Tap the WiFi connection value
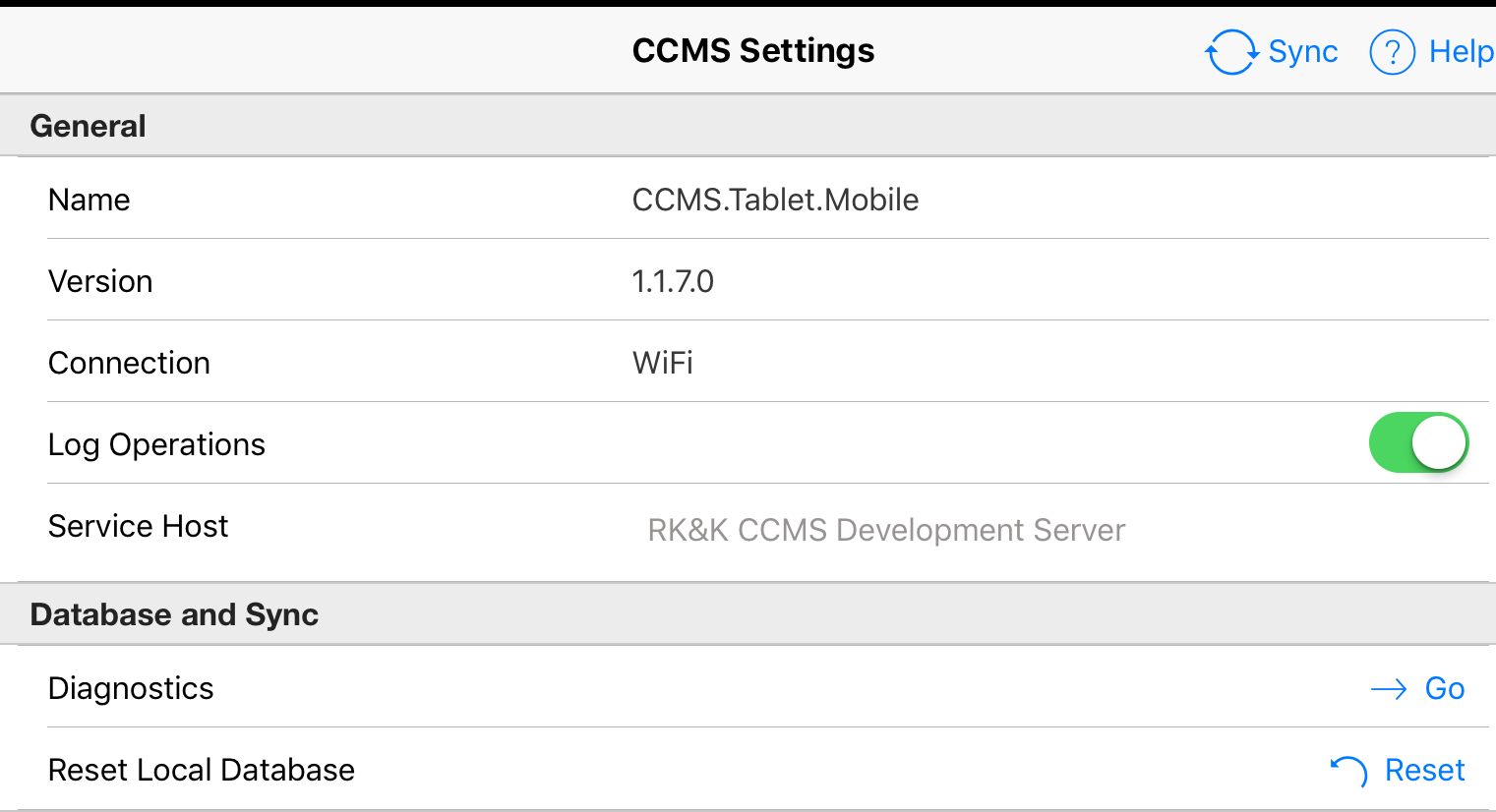 tap(663, 364)
